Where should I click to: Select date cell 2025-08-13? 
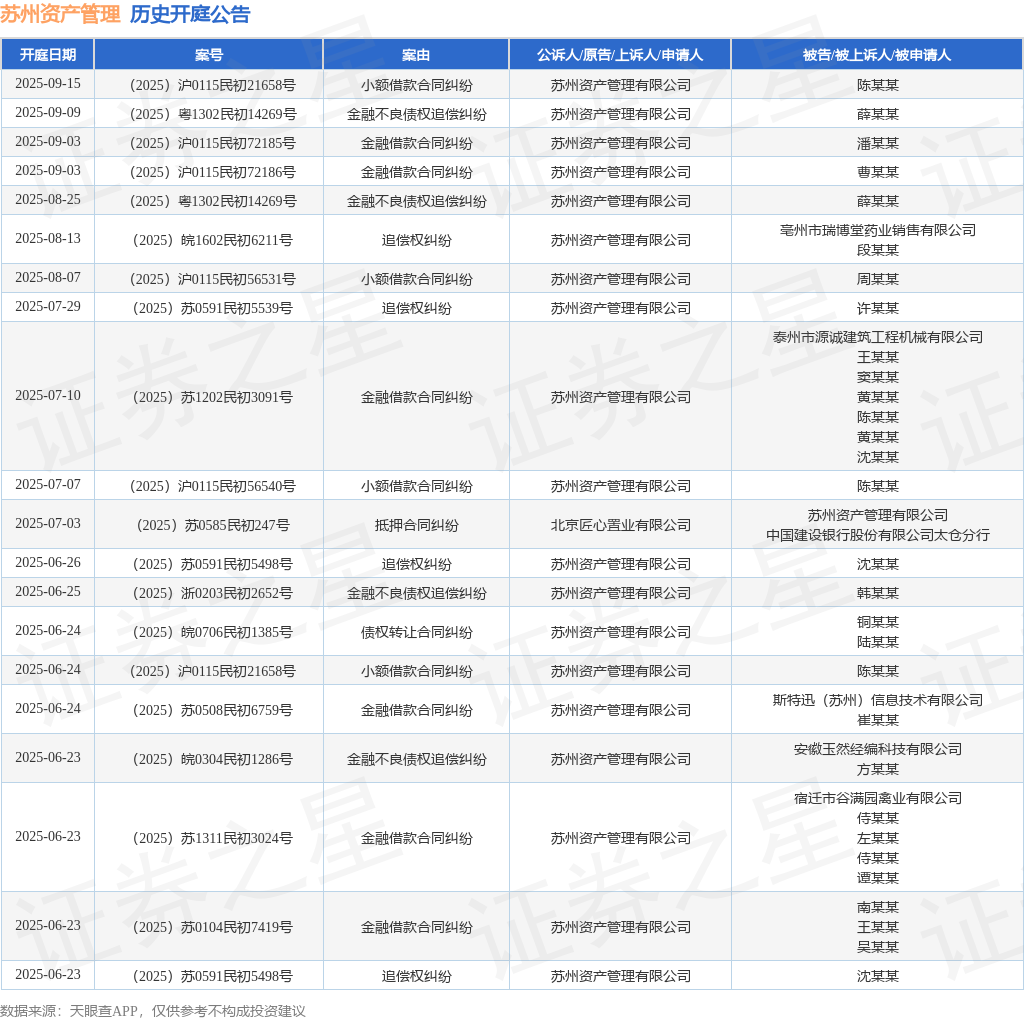48,238
